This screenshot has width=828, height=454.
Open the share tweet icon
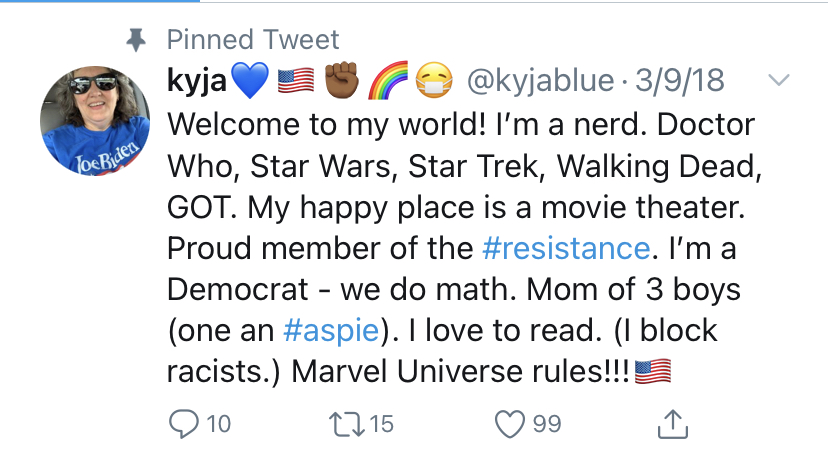click(673, 424)
